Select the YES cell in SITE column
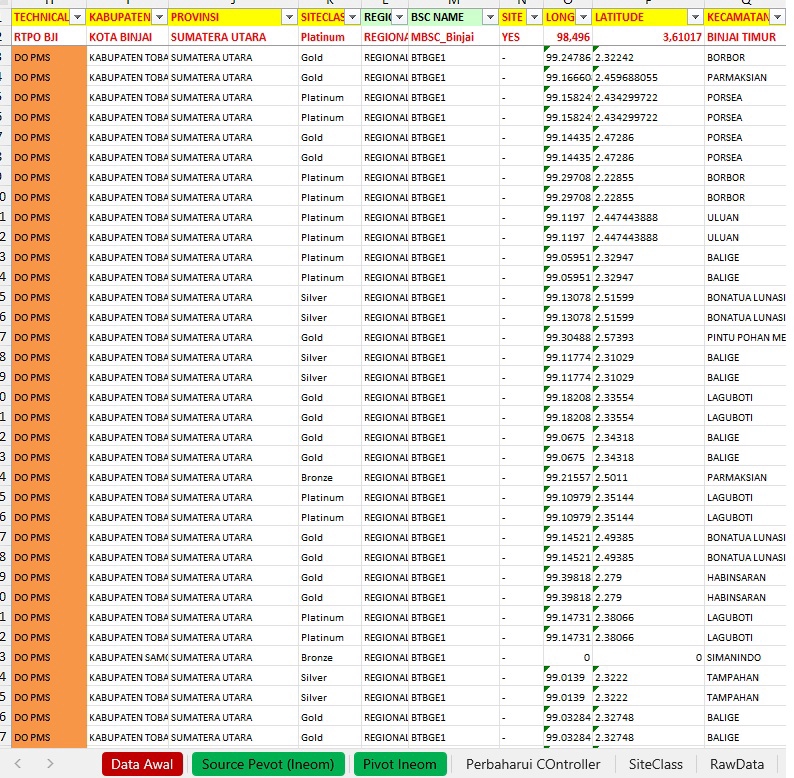 pyautogui.click(x=521, y=37)
